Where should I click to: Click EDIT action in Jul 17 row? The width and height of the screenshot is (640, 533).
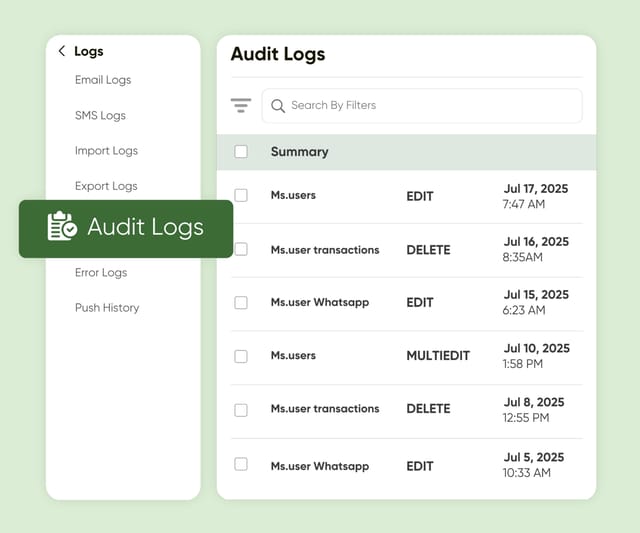(420, 196)
